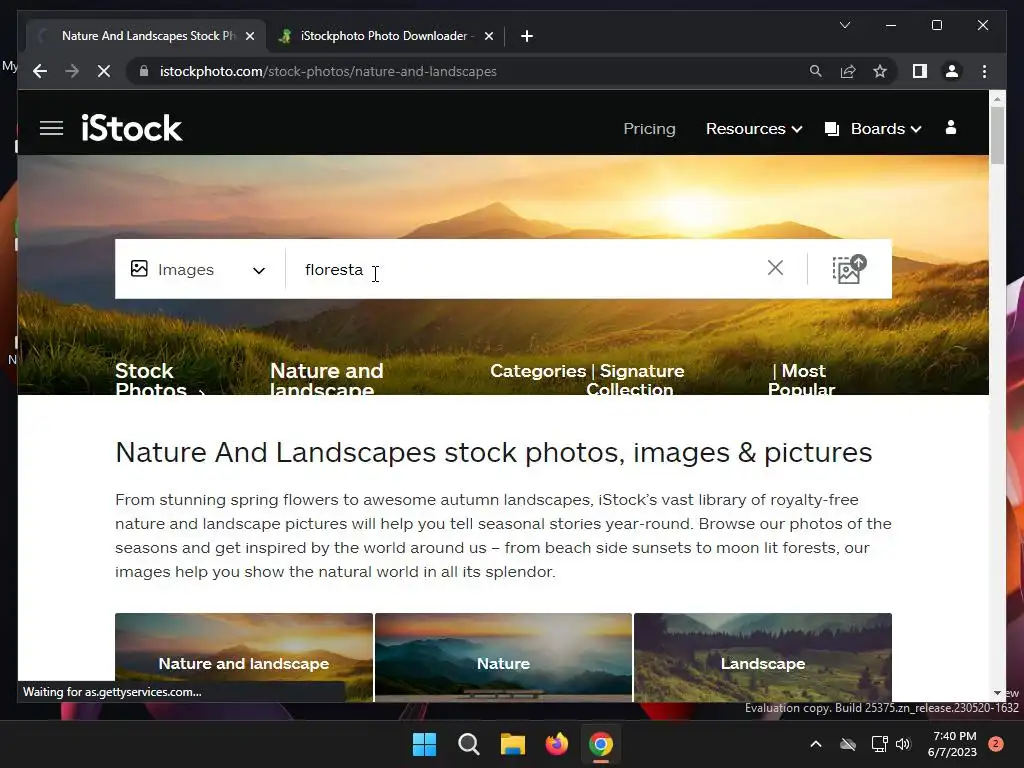Close the iStockphoto Photo Downloader tab
This screenshot has width=1024, height=768.
click(x=488, y=36)
